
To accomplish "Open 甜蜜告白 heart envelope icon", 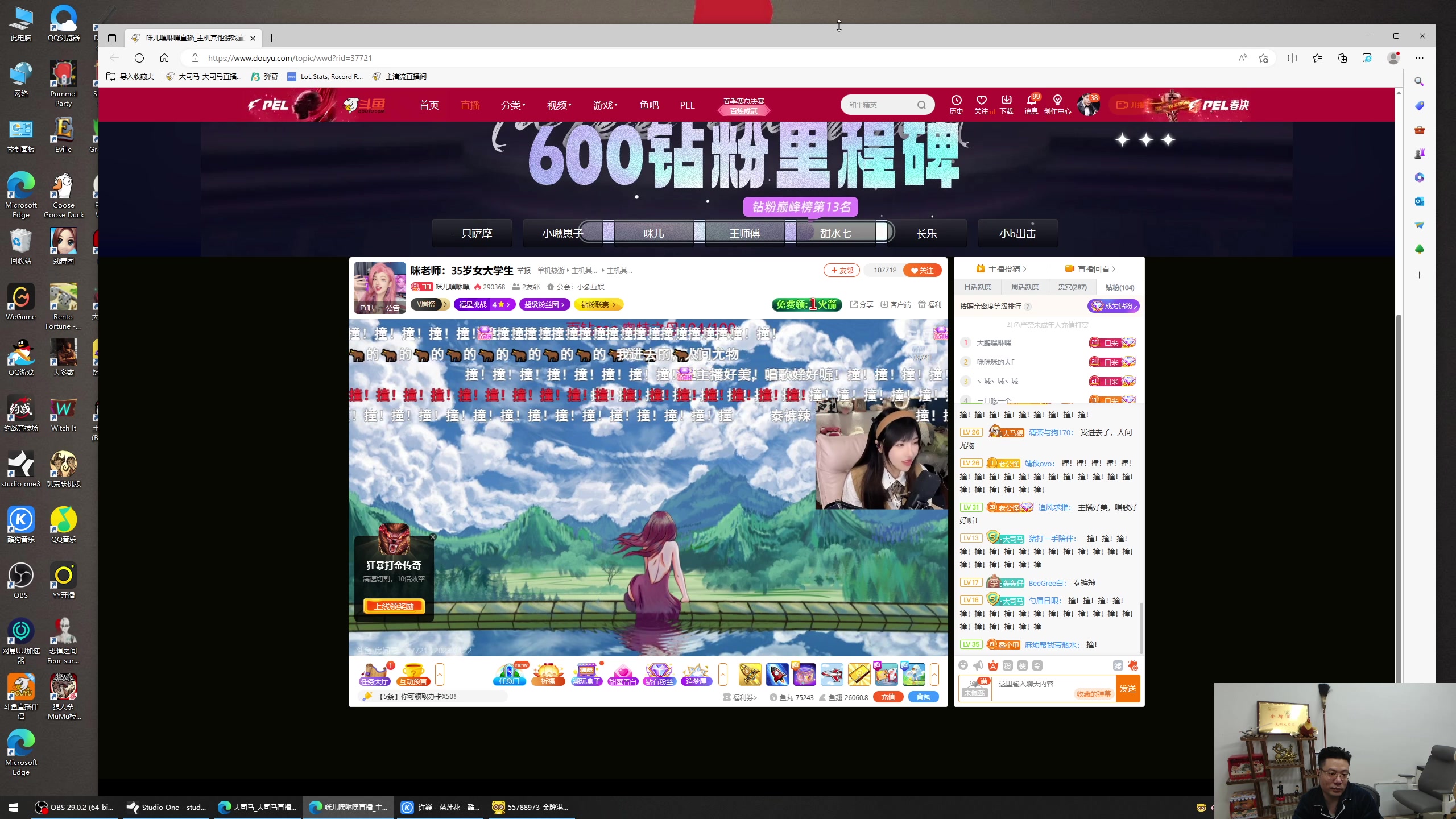I will [623, 675].
